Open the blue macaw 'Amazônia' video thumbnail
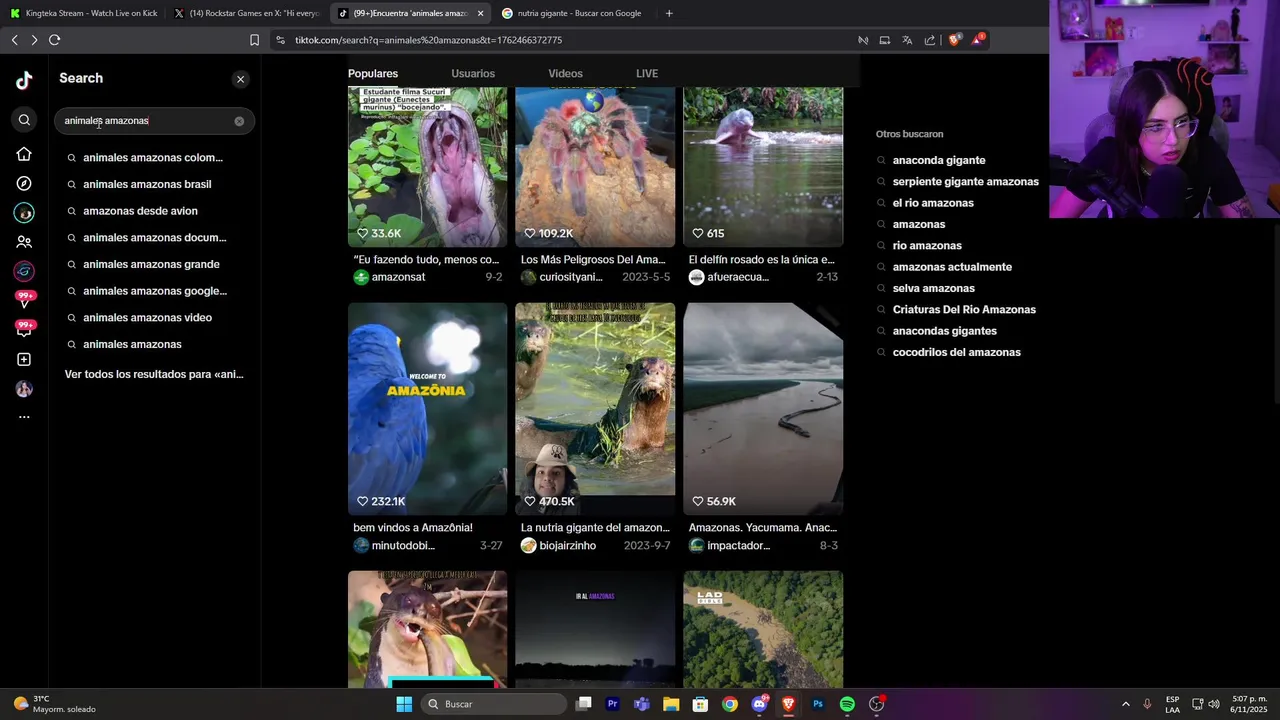 click(427, 408)
